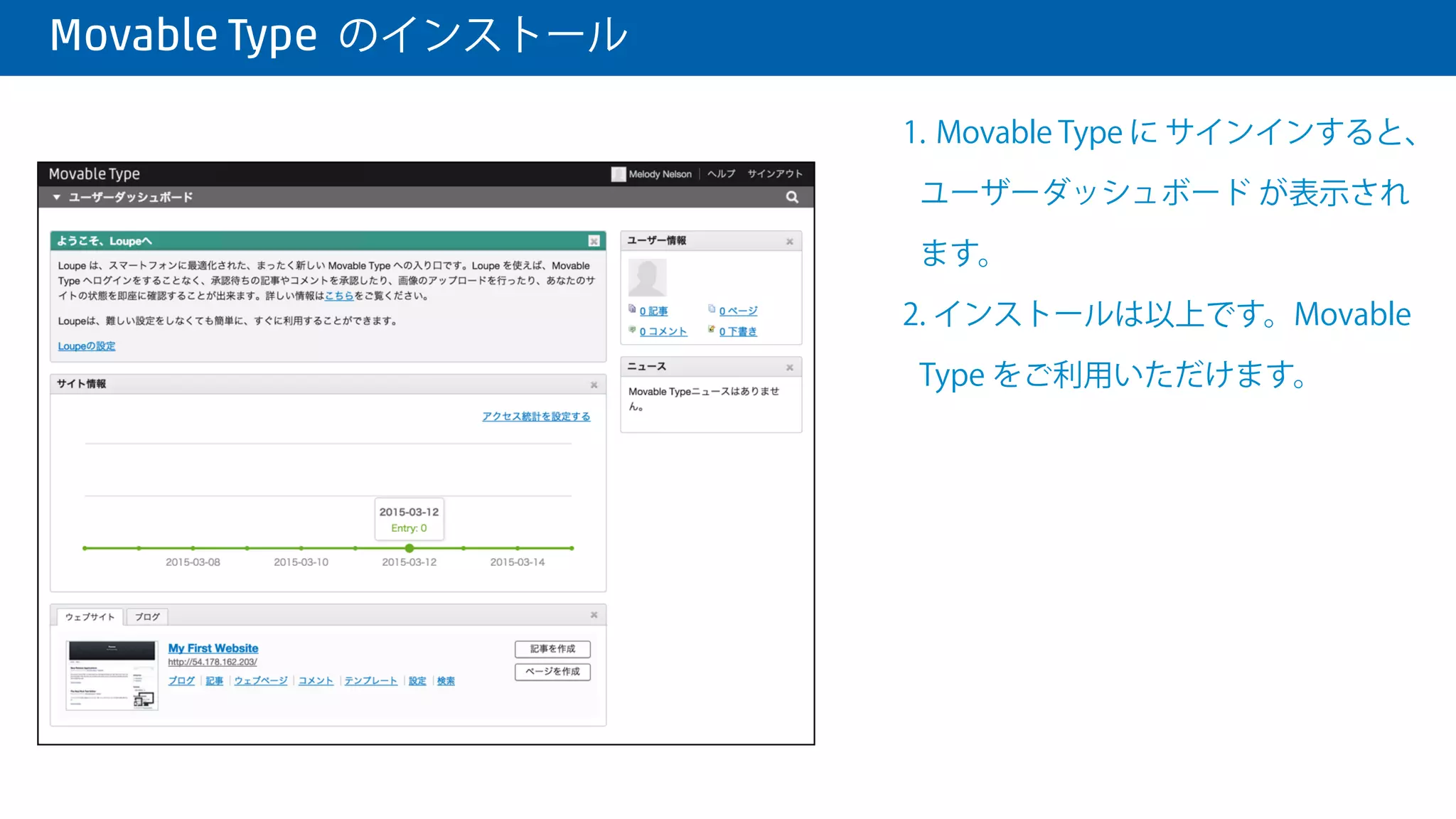Switch to the ブログ tab
1456x819 pixels.
(147, 617)
